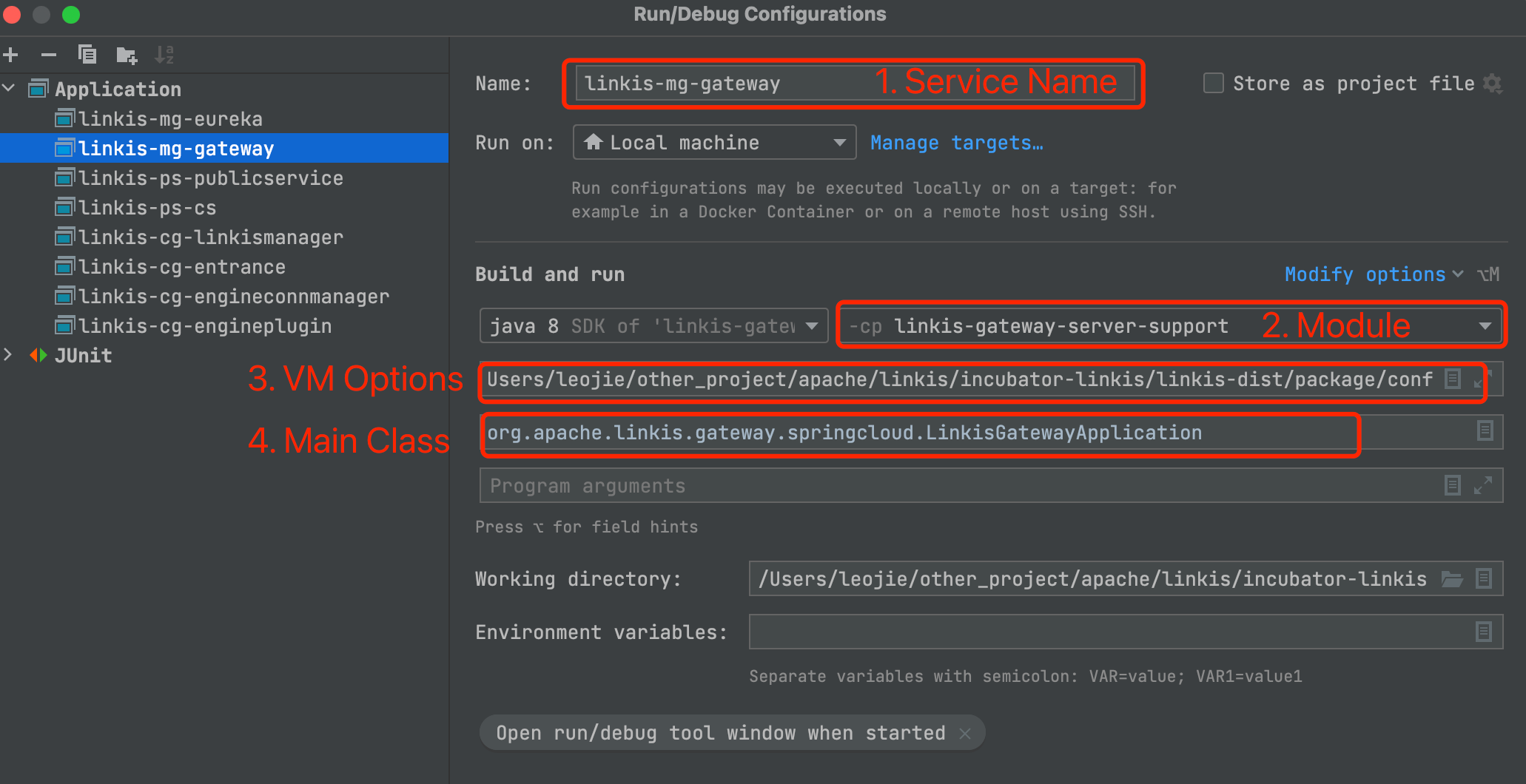Screen dimensions: 1526x784
Task: Remove the Open run/debug tool window tag
Action: [x=965, y=733]
